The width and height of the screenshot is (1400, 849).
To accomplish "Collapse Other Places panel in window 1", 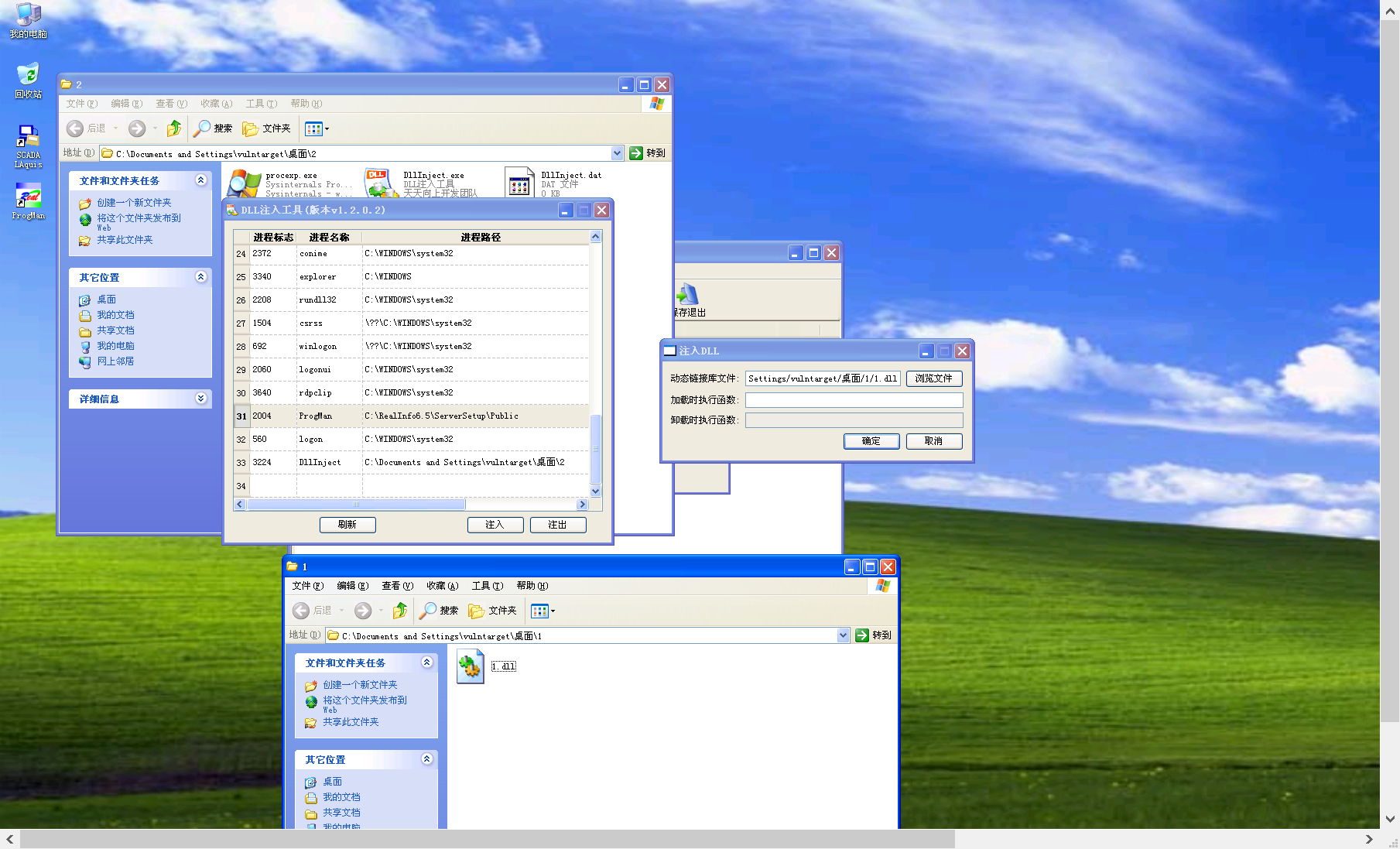I will coord(427,759).
